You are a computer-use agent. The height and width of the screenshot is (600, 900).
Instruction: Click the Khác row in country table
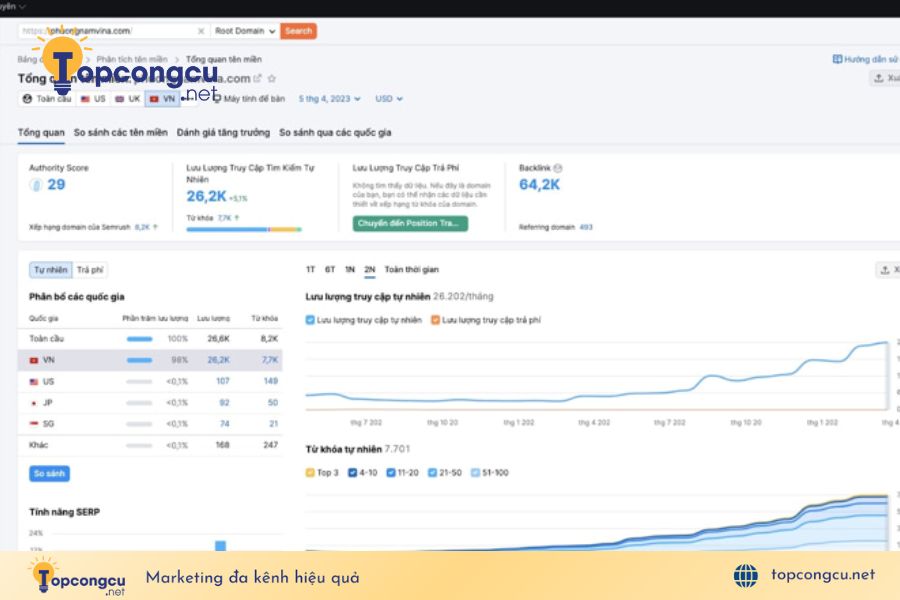(x=150, y=445)
